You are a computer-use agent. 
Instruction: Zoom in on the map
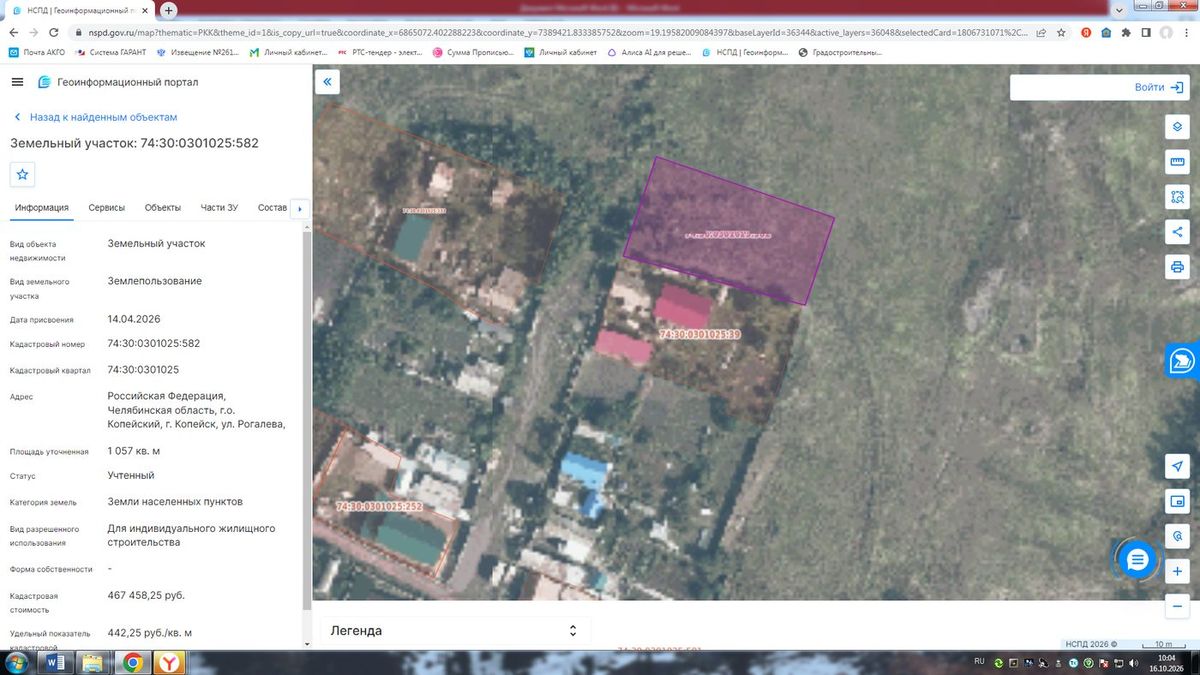(1177, 571)
